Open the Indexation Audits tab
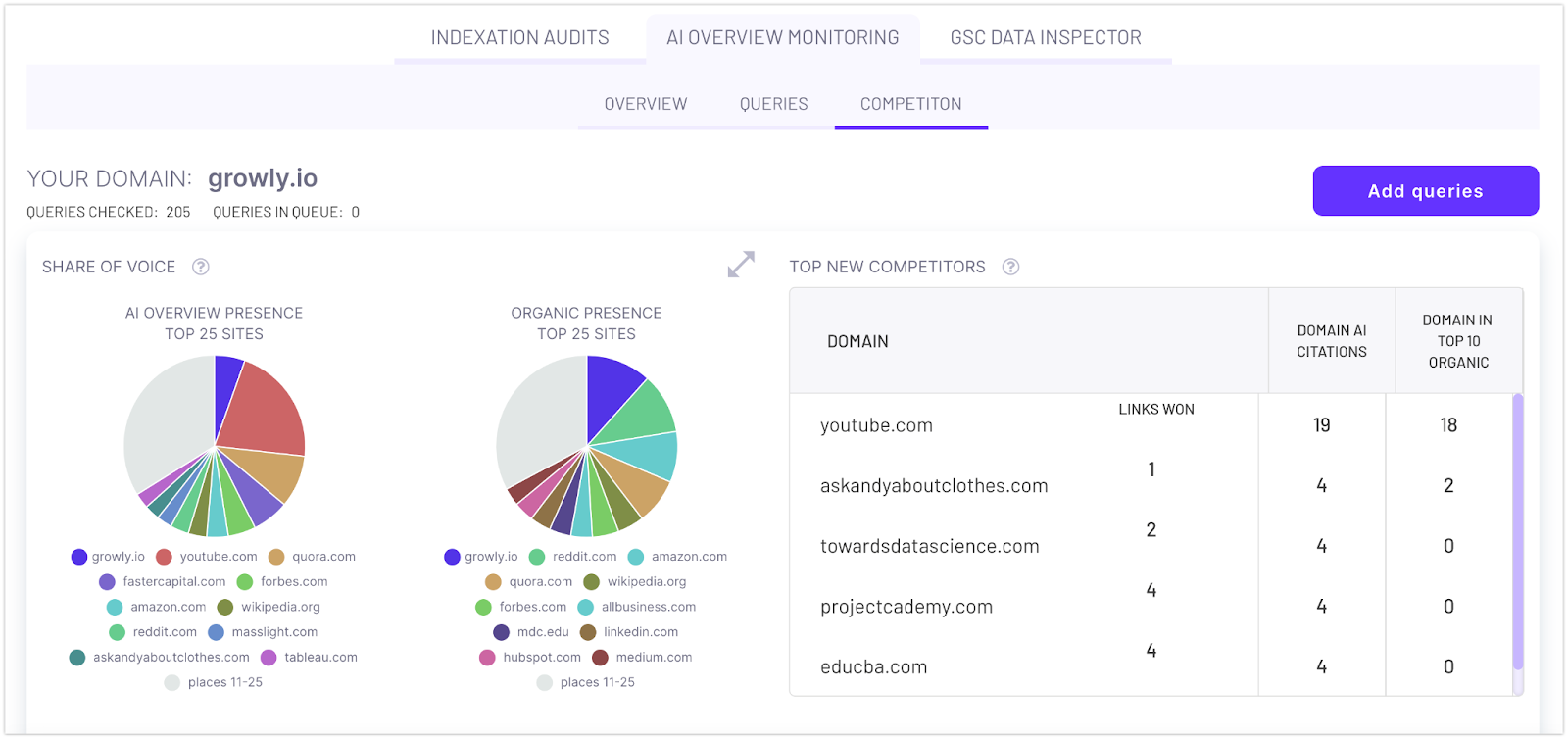 pos(519,38)
